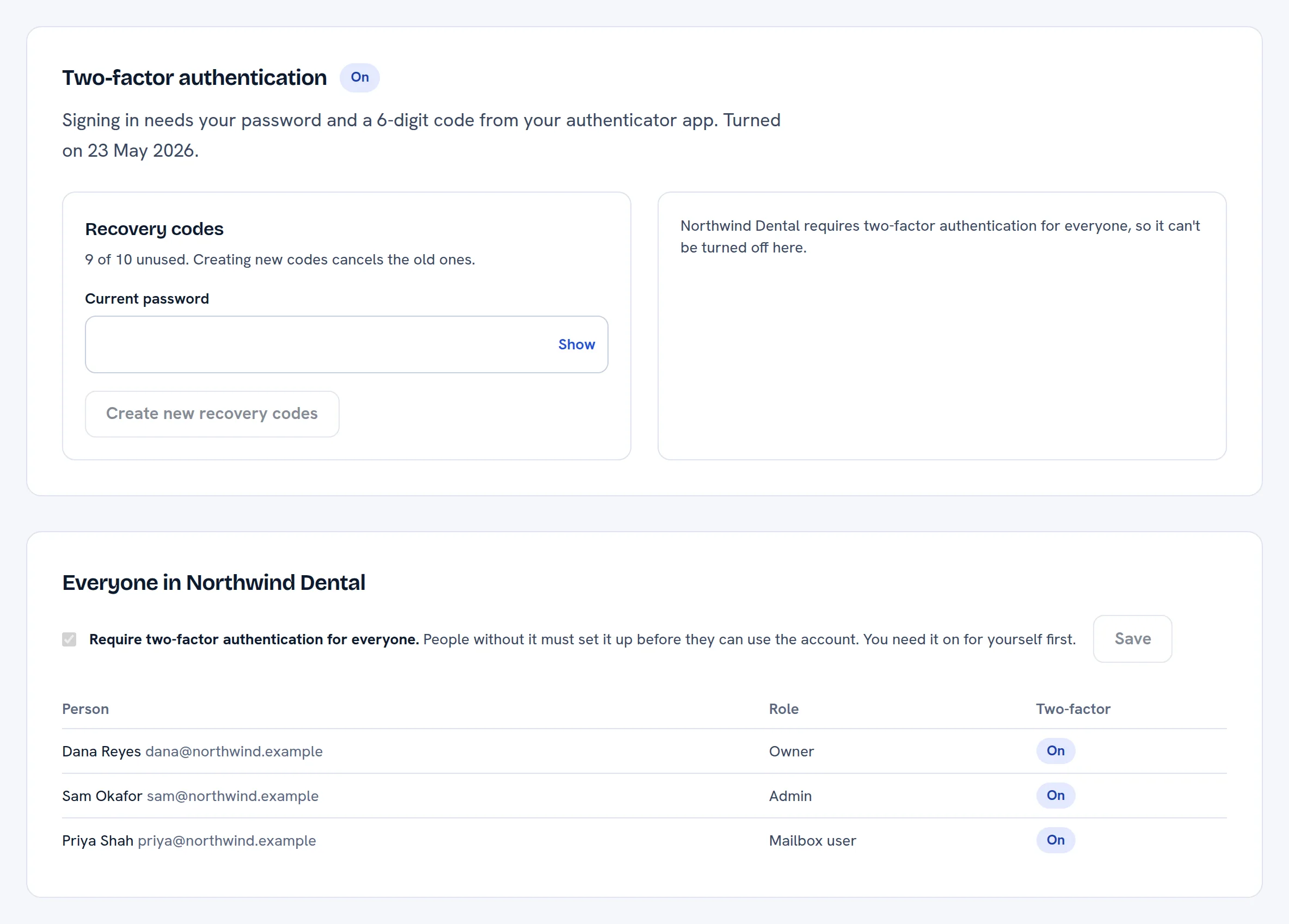
Task: Select email dana@northwind.example
Action: point(234,751)
